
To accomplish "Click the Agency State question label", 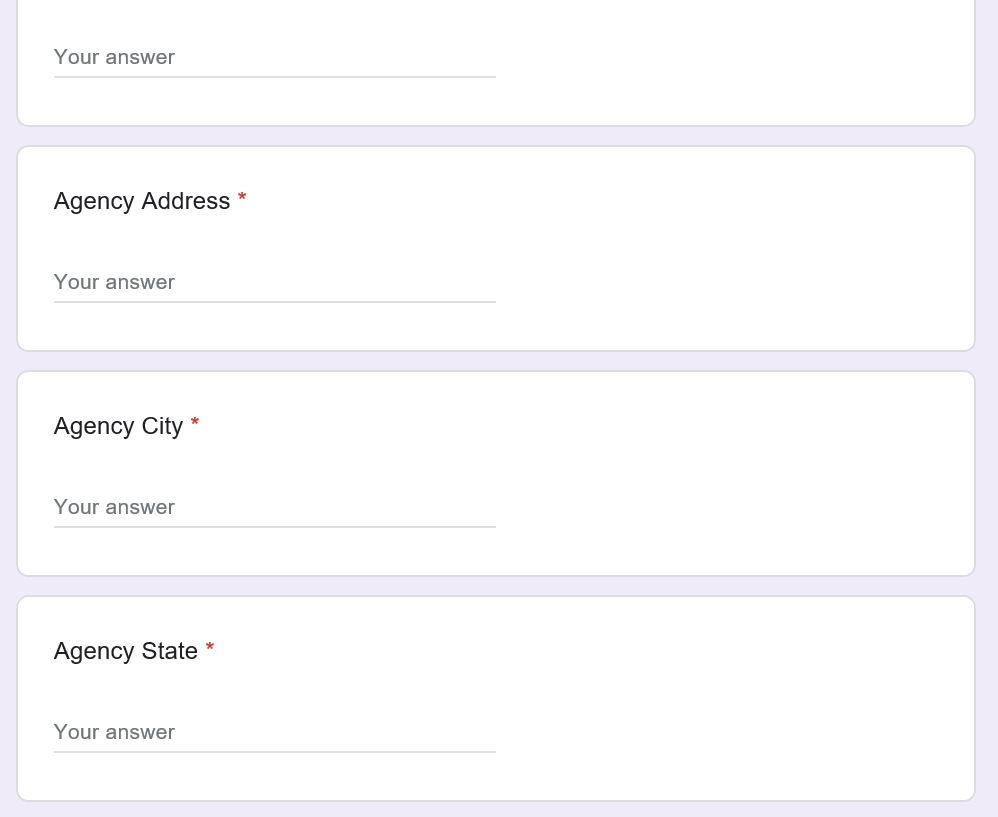I will (126, 651).
